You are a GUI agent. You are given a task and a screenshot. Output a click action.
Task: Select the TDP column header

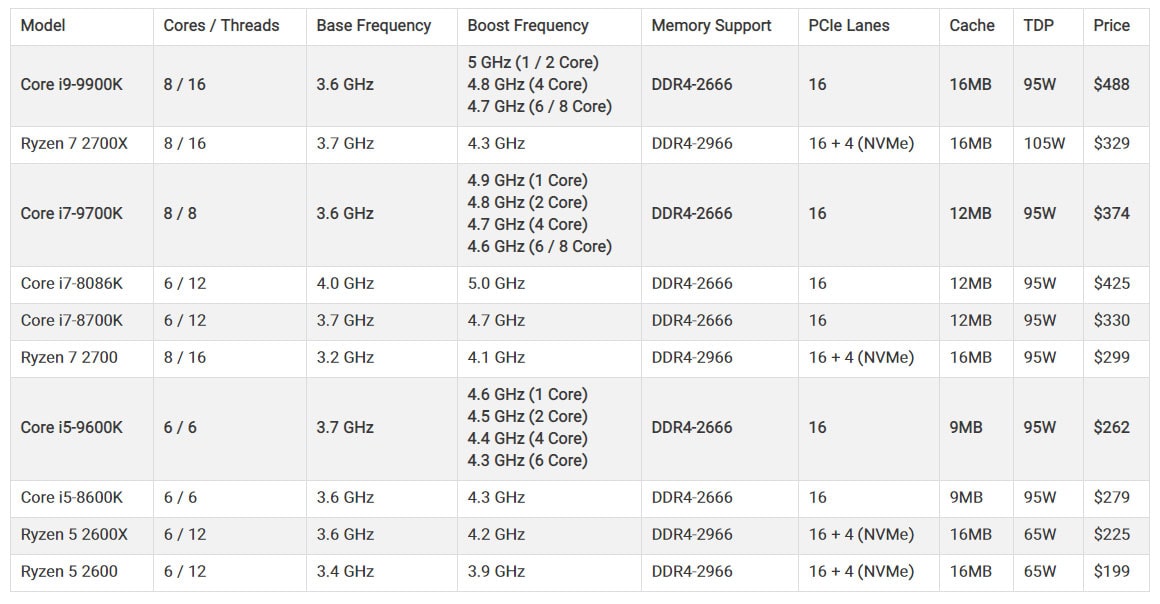click(1039, 26)
